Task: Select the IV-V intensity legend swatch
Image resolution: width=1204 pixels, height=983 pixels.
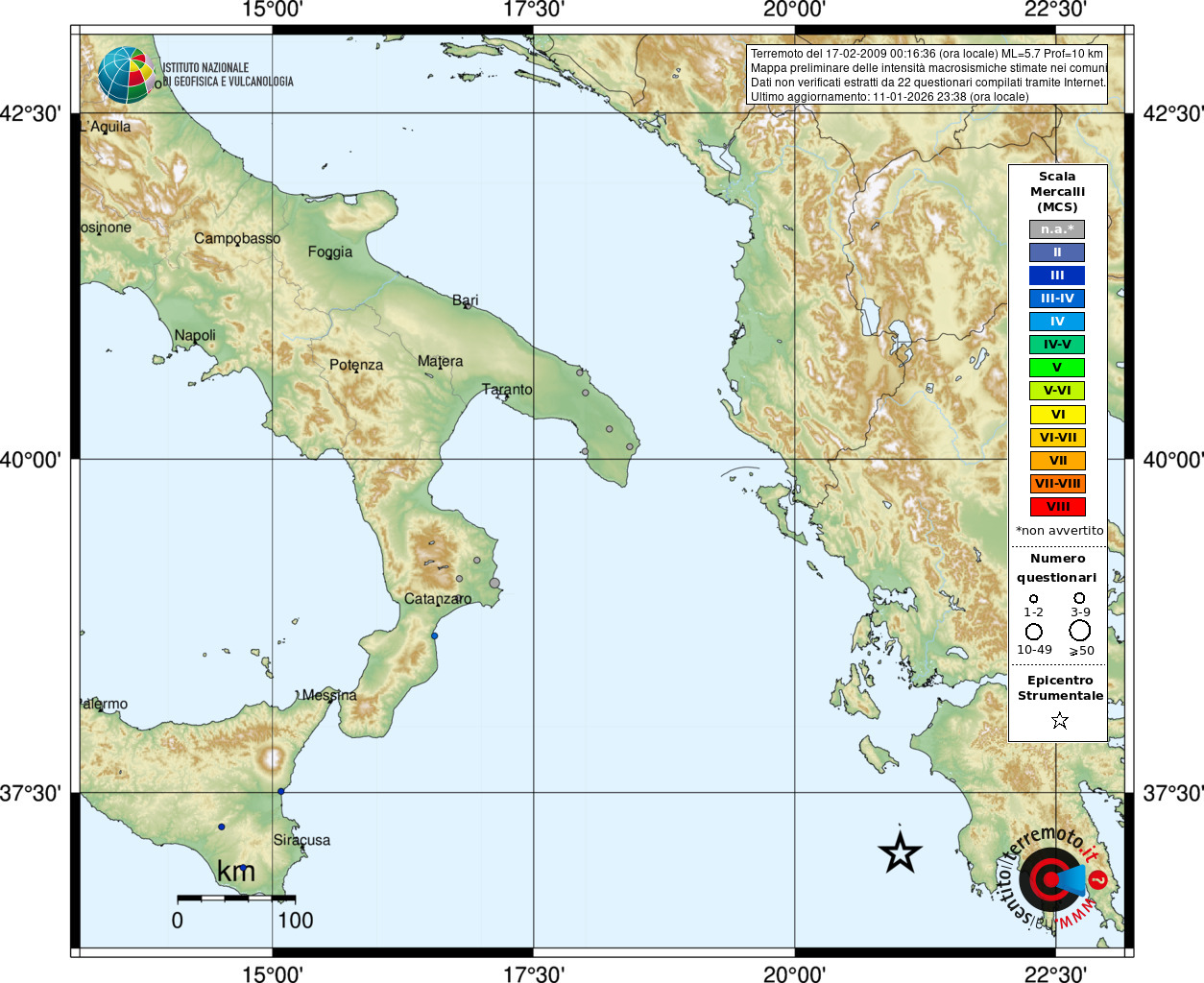Action: (1057, 345)
